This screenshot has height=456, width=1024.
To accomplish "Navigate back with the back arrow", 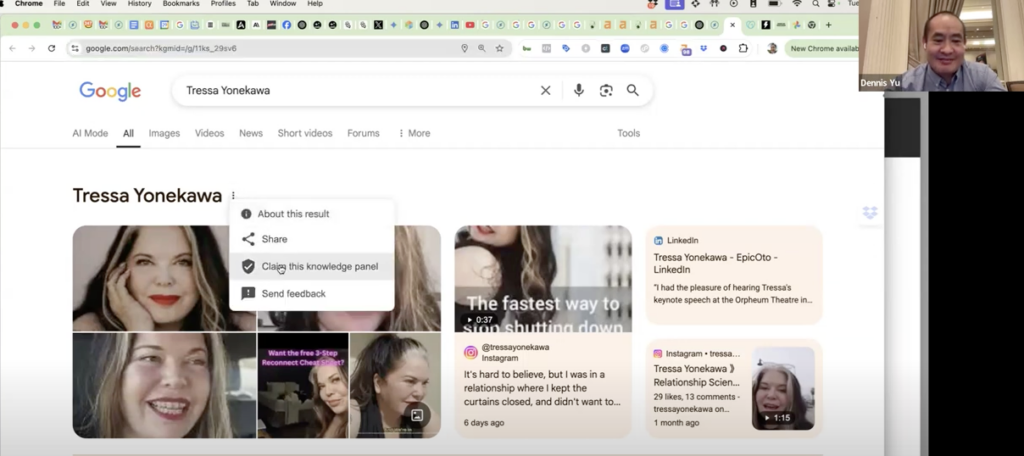I will pos(12,48).
